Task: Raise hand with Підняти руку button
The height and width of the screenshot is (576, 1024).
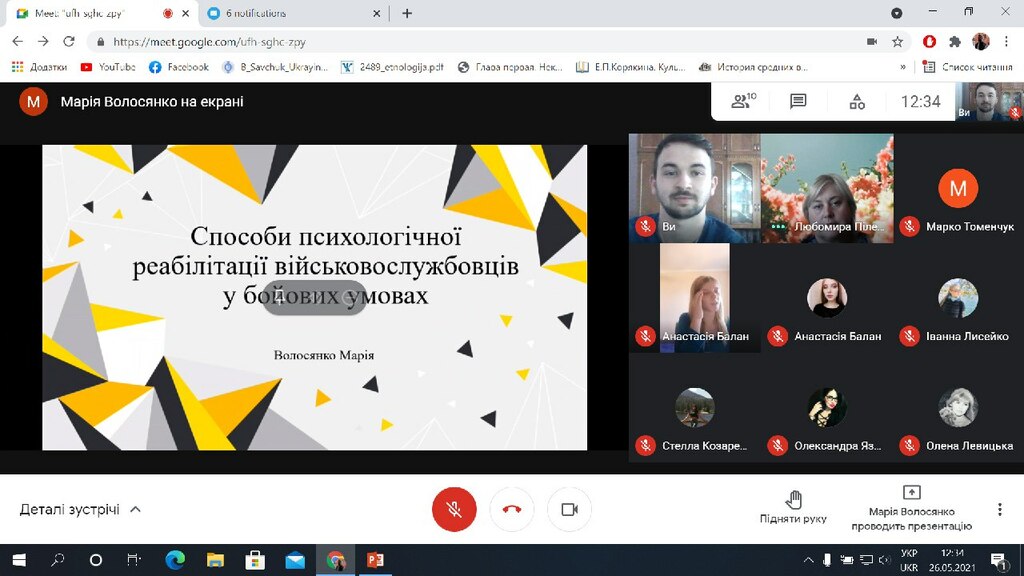Action: (x=793, y=507)
